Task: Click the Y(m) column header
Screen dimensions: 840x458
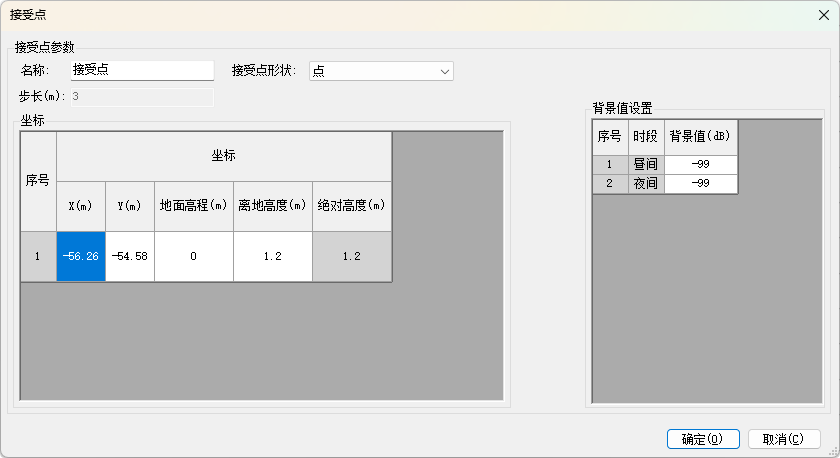Action: tap(130, 206)
